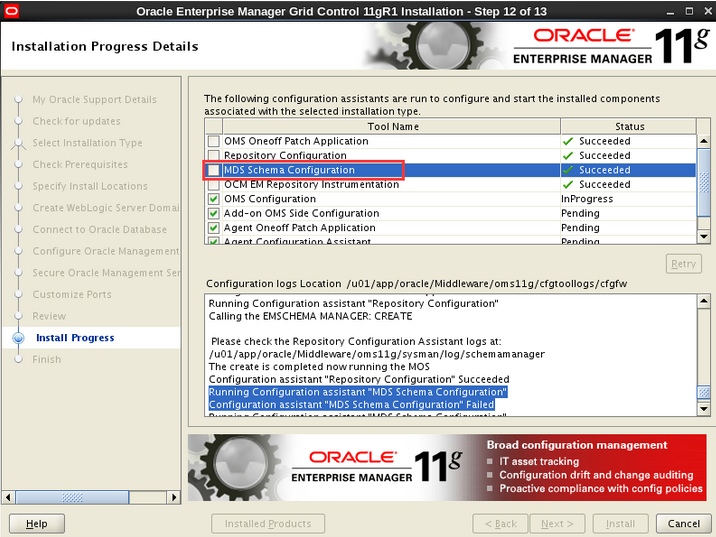Click green check icon in OCM EM Repository Instrumentation row
Screen dimensions: 716x537
point(568,184)
